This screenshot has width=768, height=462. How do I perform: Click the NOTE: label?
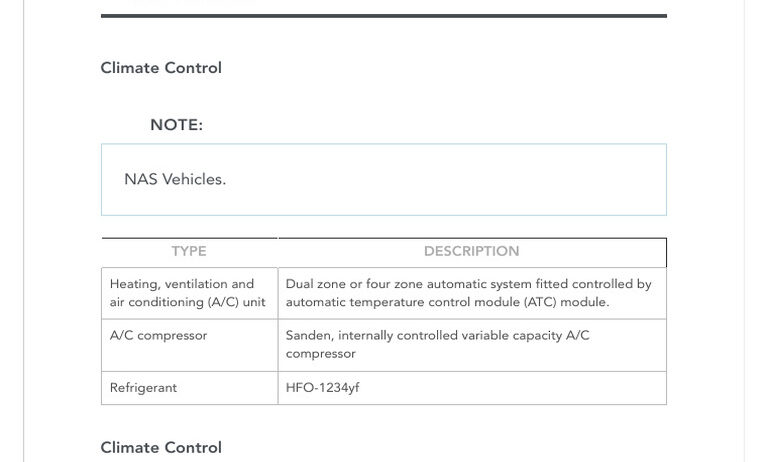tap(176, 125)
